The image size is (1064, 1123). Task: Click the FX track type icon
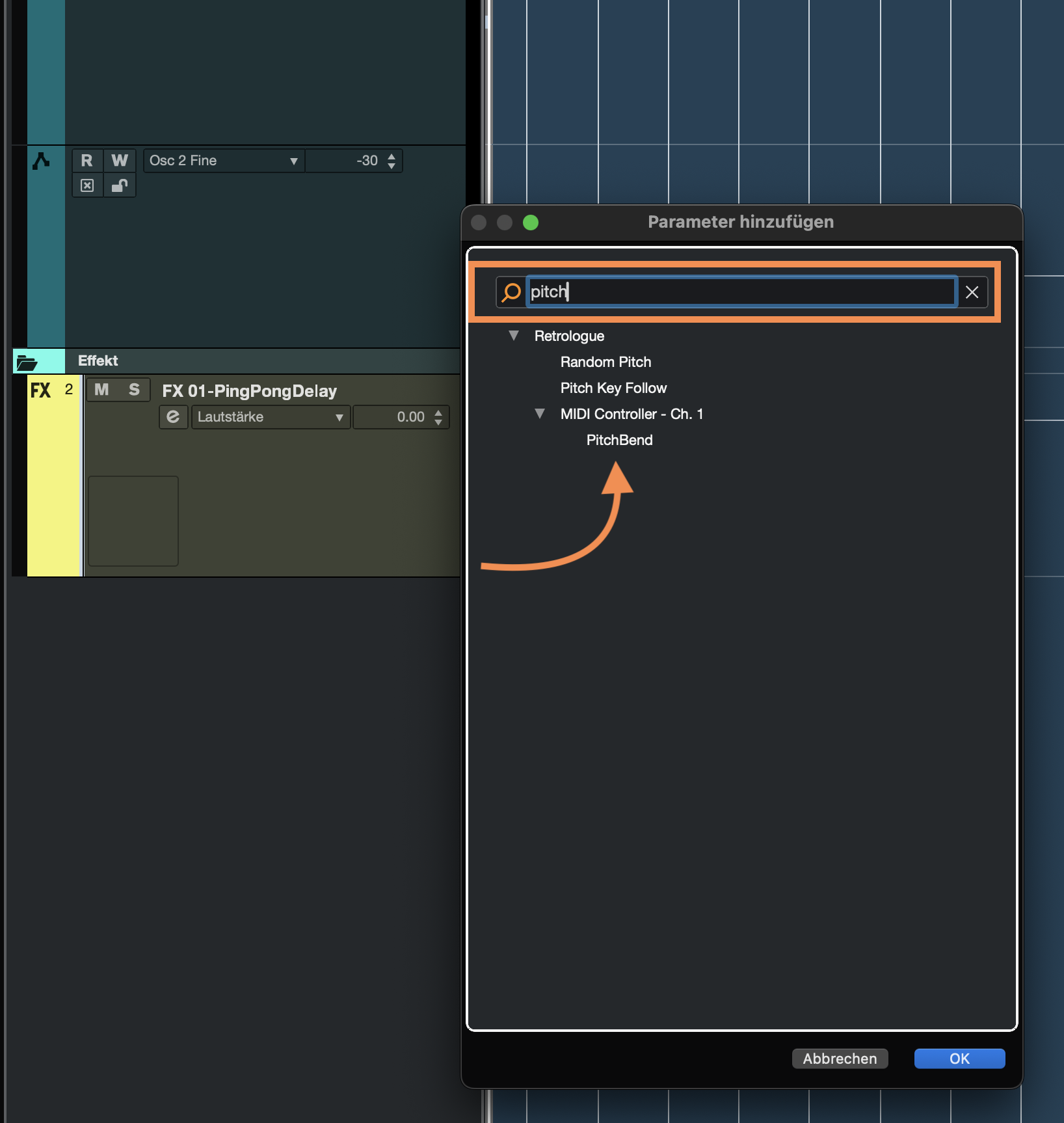coord(40,390)
